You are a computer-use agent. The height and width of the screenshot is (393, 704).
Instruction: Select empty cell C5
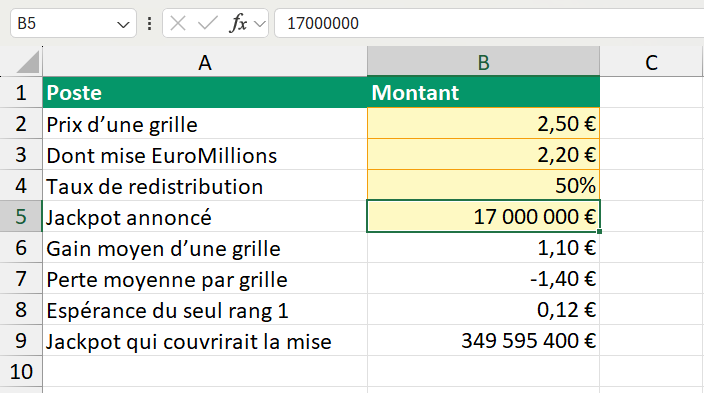(651, 216)
